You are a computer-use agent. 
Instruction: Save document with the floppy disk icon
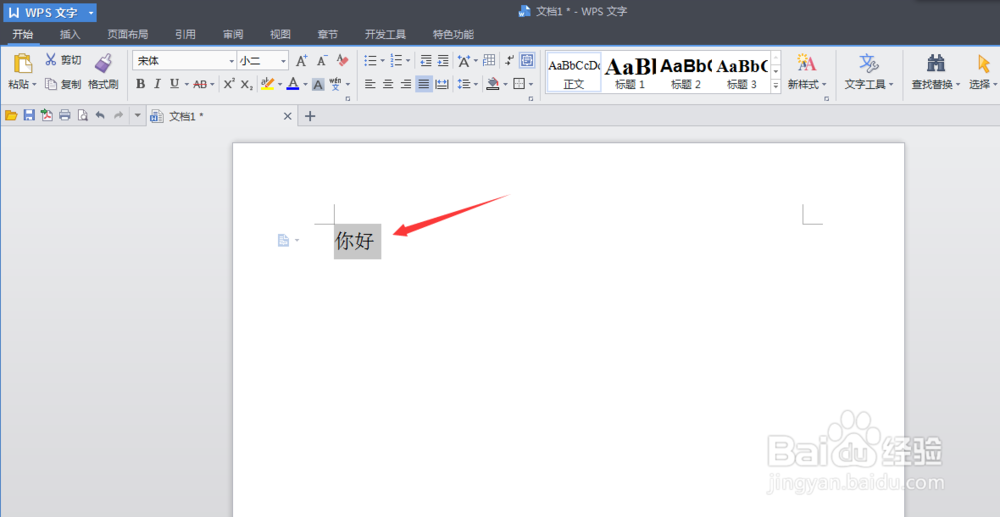29,115
